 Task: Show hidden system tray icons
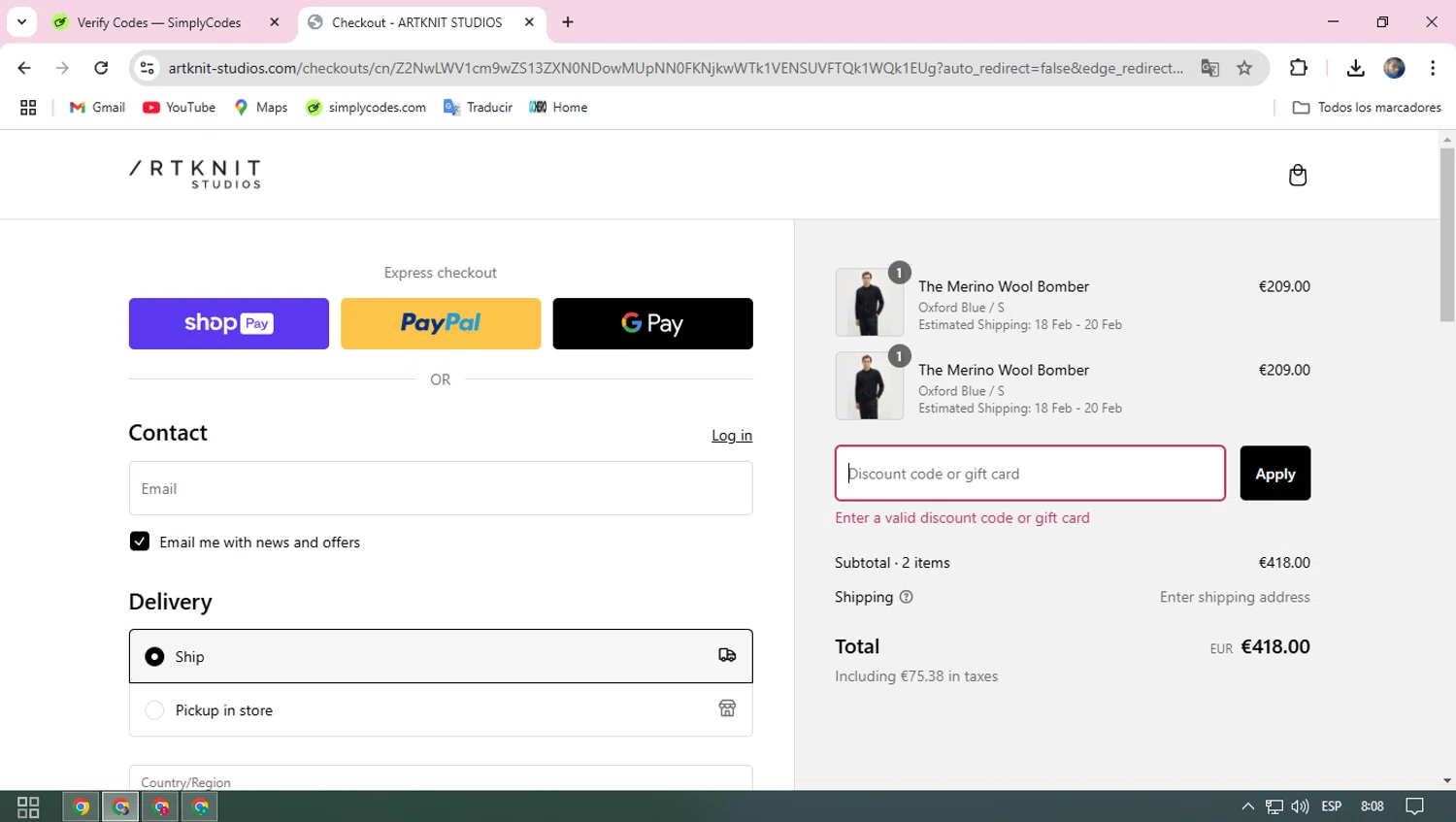pos(1247,806)
